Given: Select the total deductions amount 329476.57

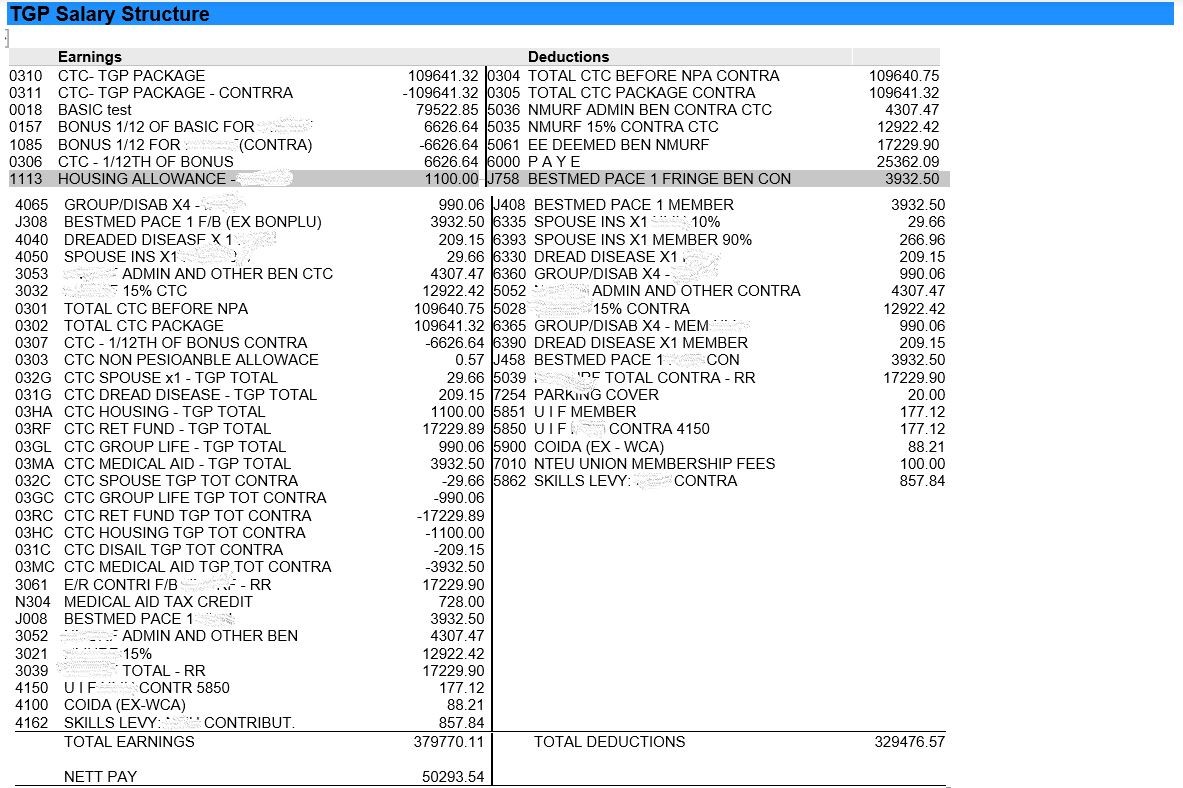Looking at the screenshot, I should [909, 742].
